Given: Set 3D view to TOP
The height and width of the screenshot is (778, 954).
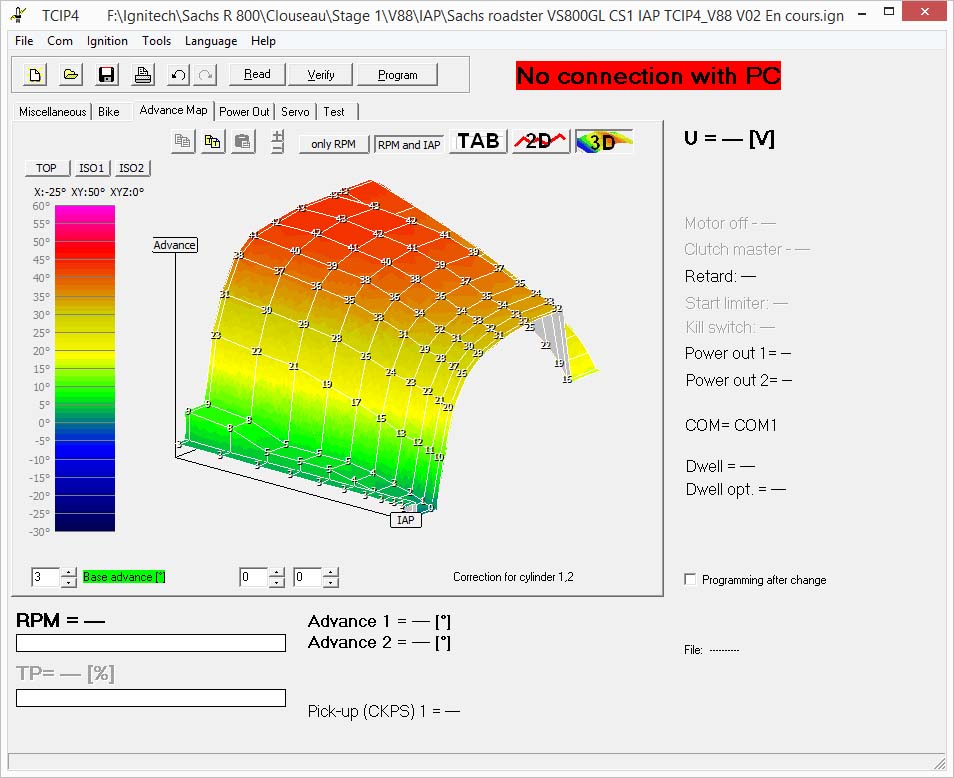Looking at the screenshot, I should click(x=47, y=168).
